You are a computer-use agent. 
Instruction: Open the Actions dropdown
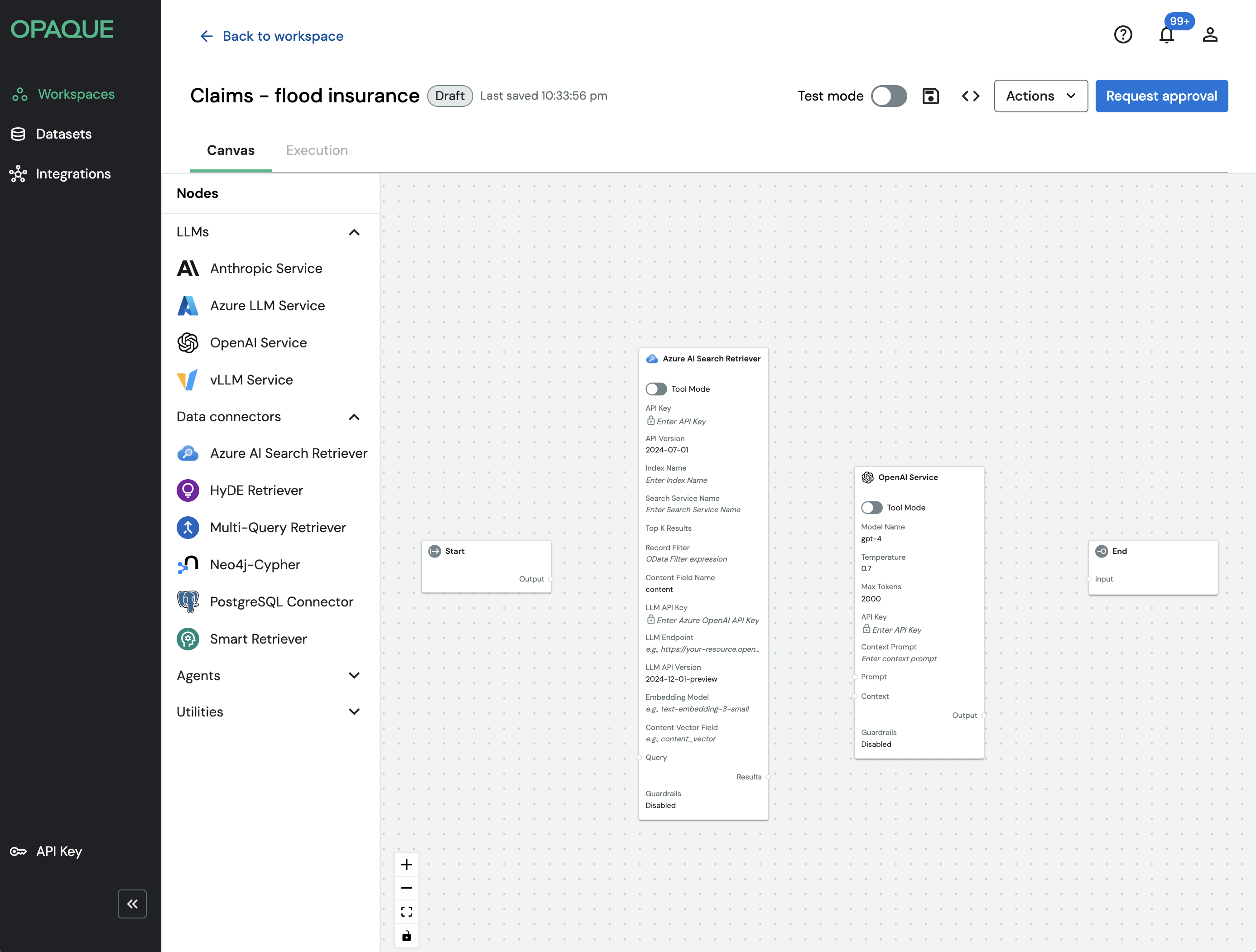pos(1040,96)
